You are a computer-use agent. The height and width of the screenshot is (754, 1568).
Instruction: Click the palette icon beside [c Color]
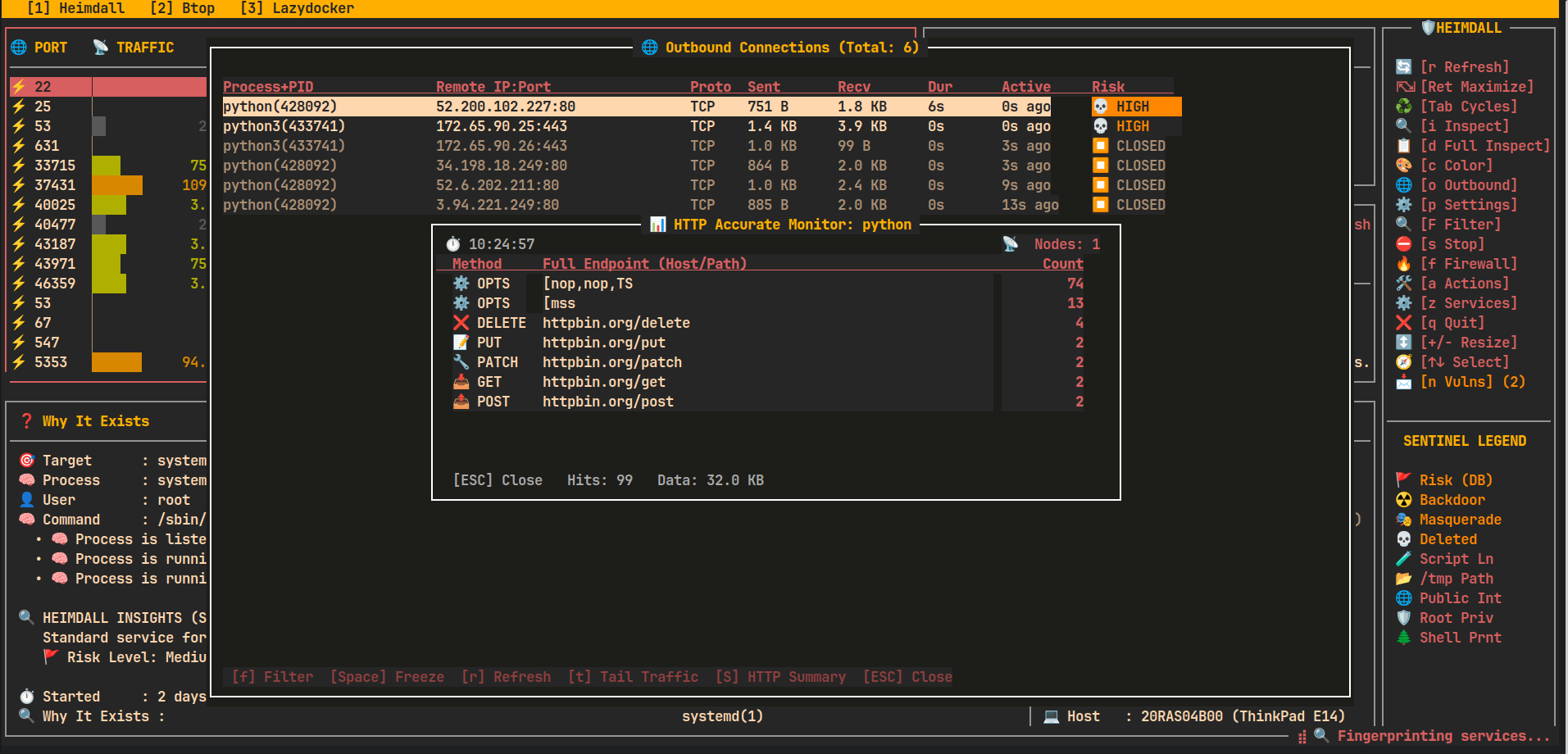[x=1404, y=166]
